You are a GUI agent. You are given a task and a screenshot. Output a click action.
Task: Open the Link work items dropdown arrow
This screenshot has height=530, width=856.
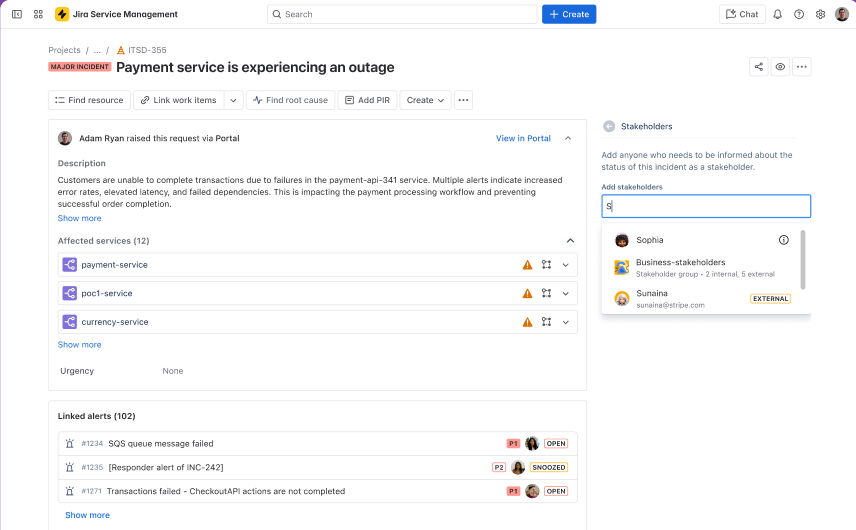tap(233, 100)
